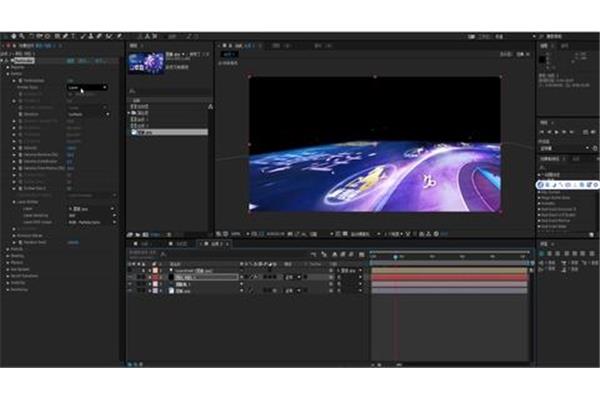This screenshot has height=400, width=600.
Task: Select the active third timeline composition tab
Action: 215,244
